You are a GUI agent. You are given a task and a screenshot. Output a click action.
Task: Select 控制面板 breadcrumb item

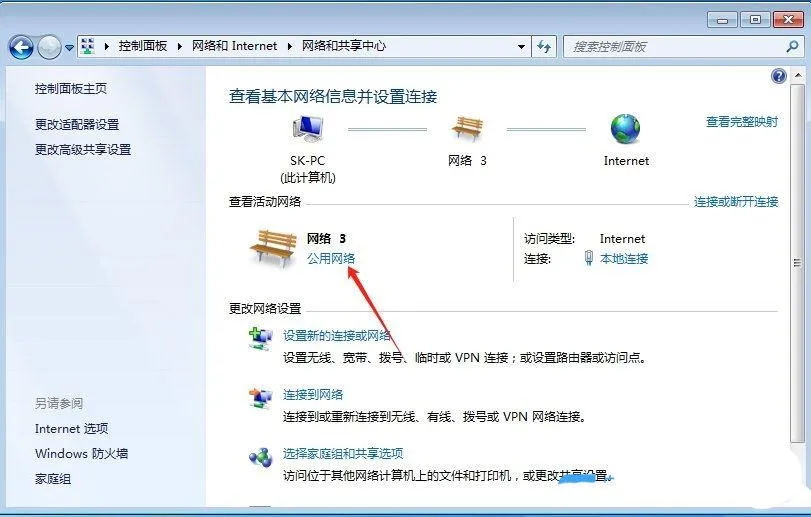point(143,46)
